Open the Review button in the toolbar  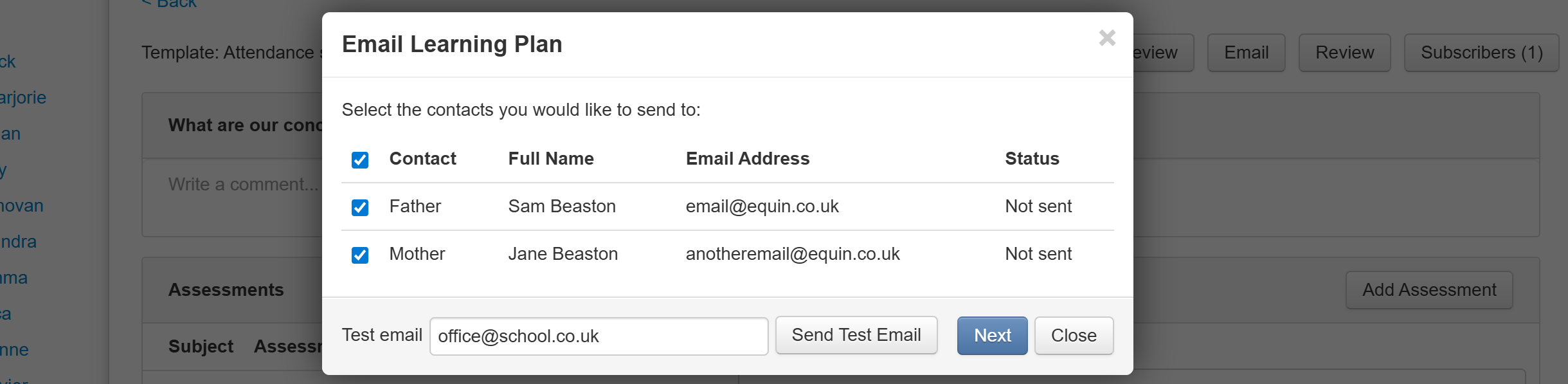[x=1344, y=53]
